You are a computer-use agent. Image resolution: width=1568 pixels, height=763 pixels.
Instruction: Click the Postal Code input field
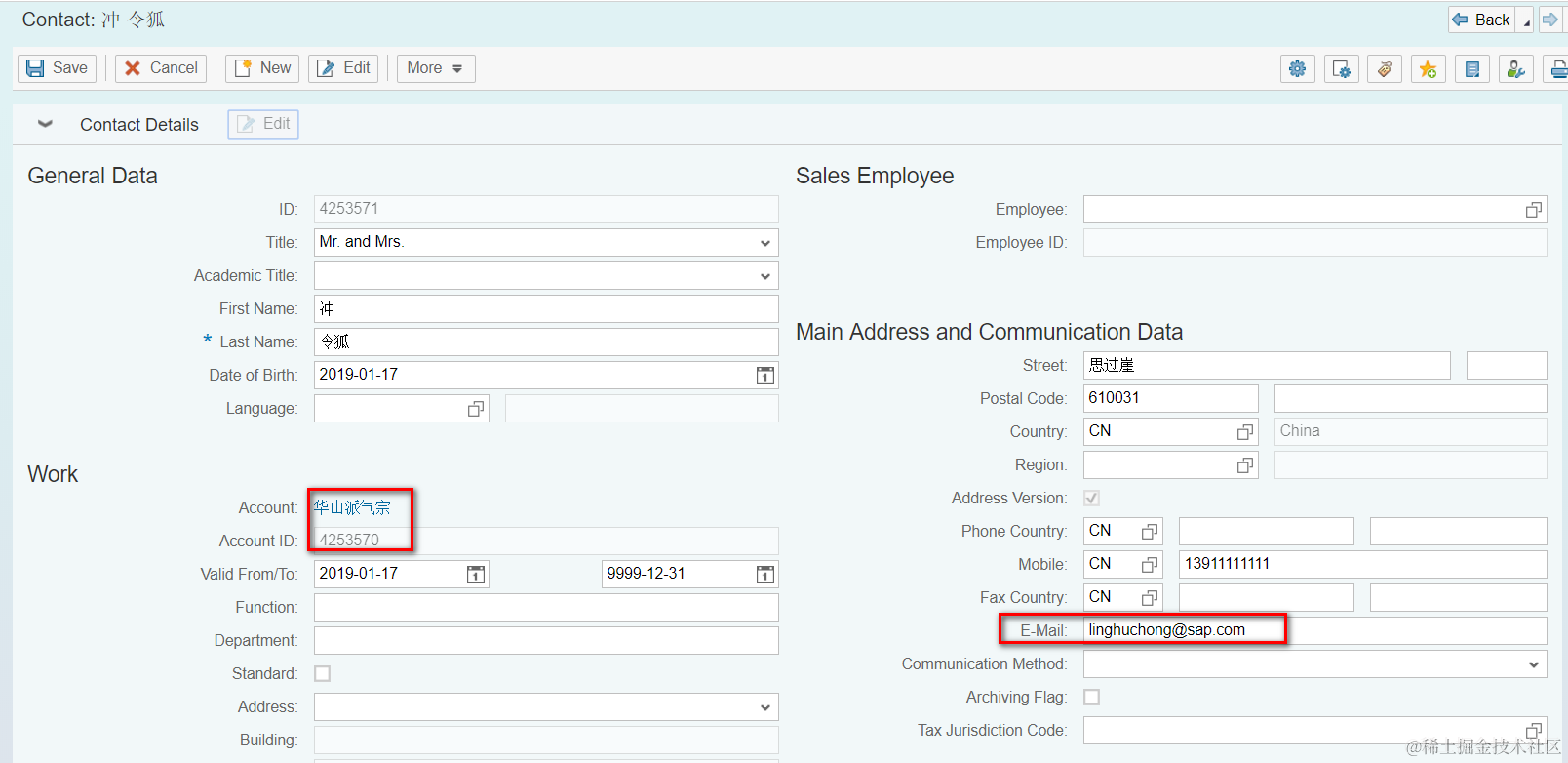click(x=1171, y=399)
